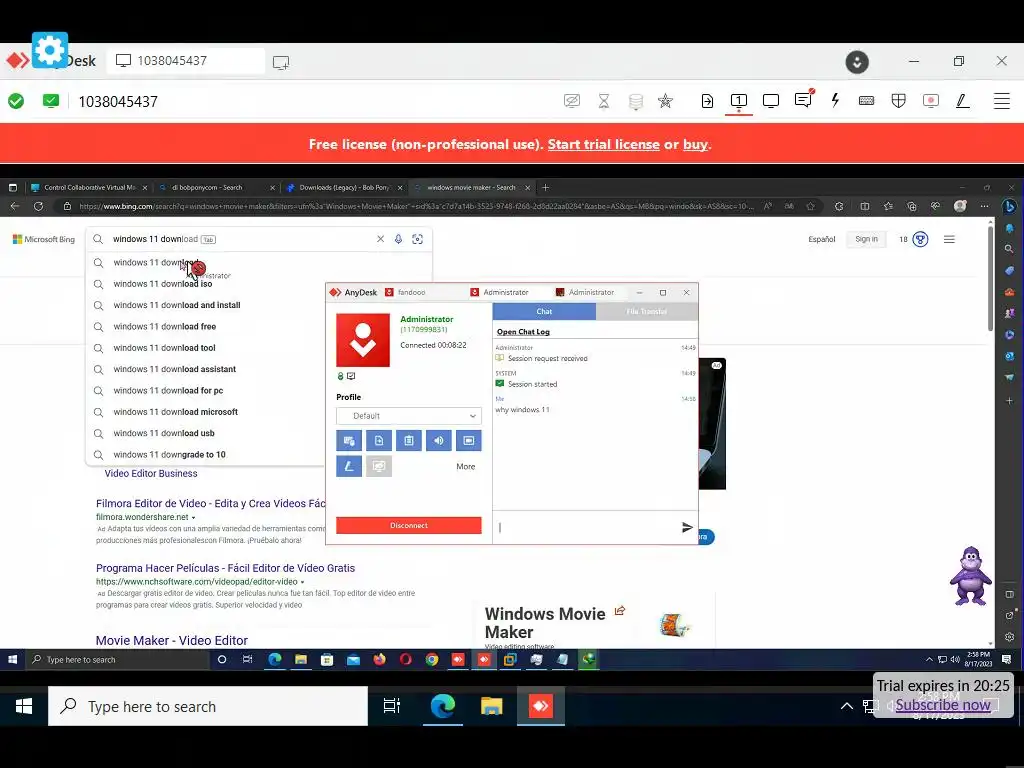Start session recording via the record icon
This screenshot has height=768, width=1024.
(x=931, y=101)
